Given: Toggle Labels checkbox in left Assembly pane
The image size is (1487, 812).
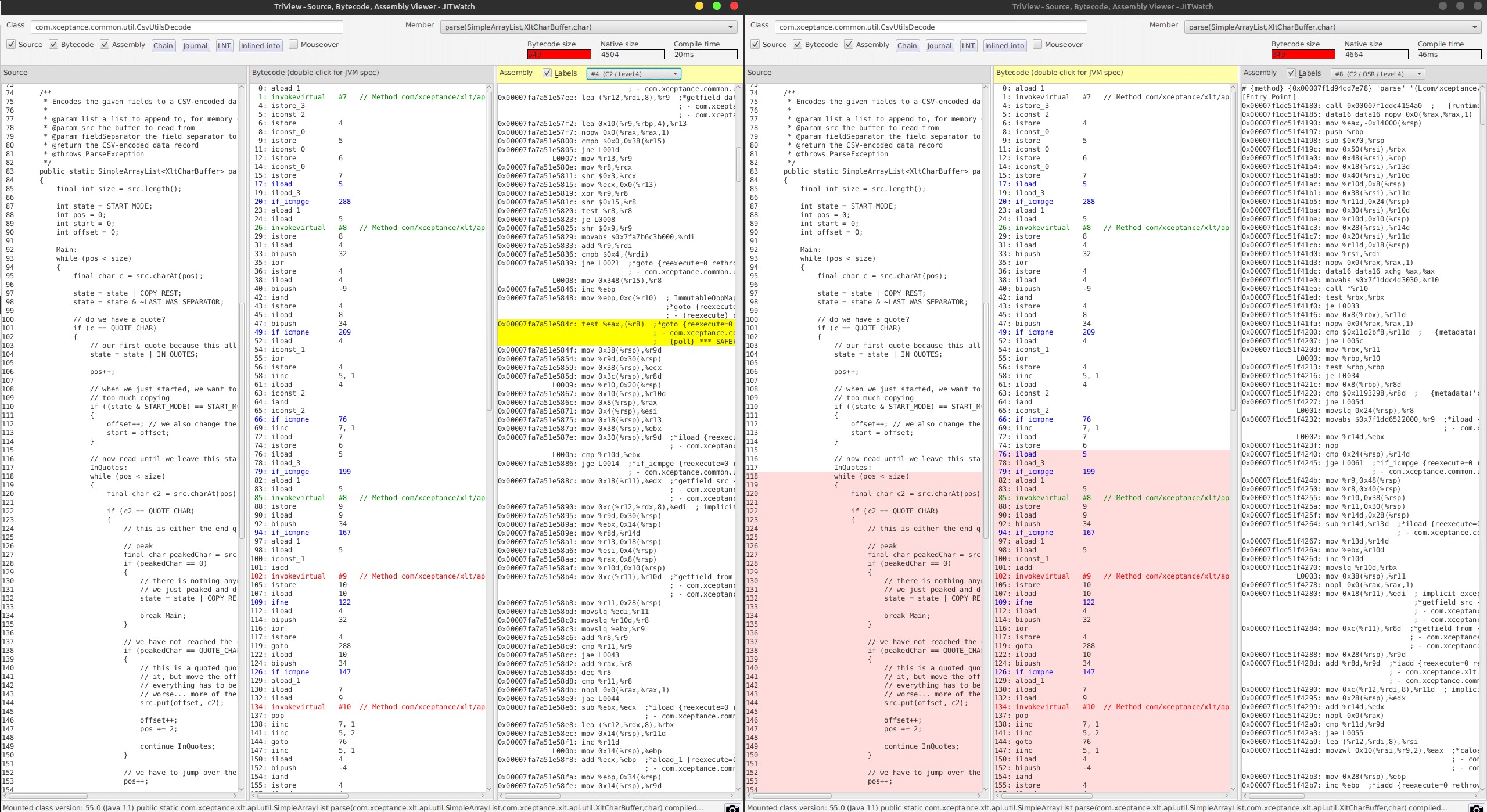Looking at the screenshot, I should [x=547, y=73].
